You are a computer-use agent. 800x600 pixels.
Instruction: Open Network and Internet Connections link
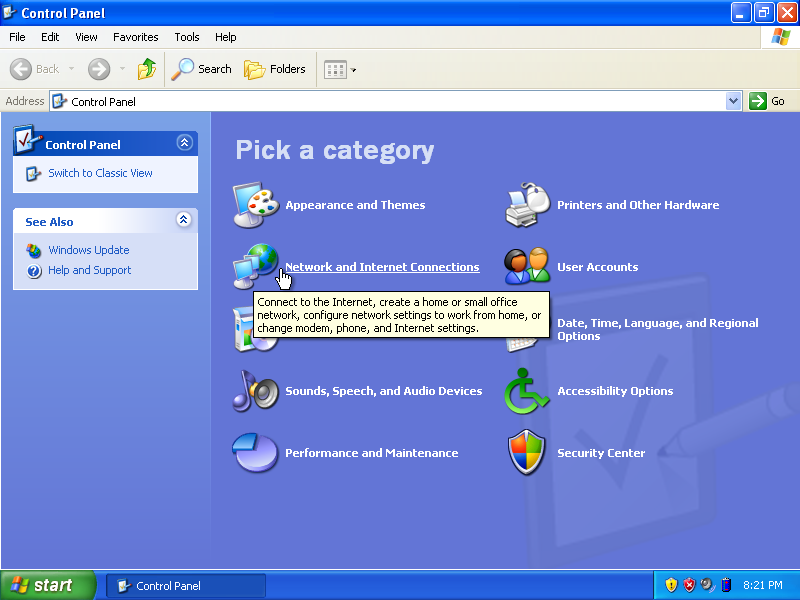(x=382, y=267)
